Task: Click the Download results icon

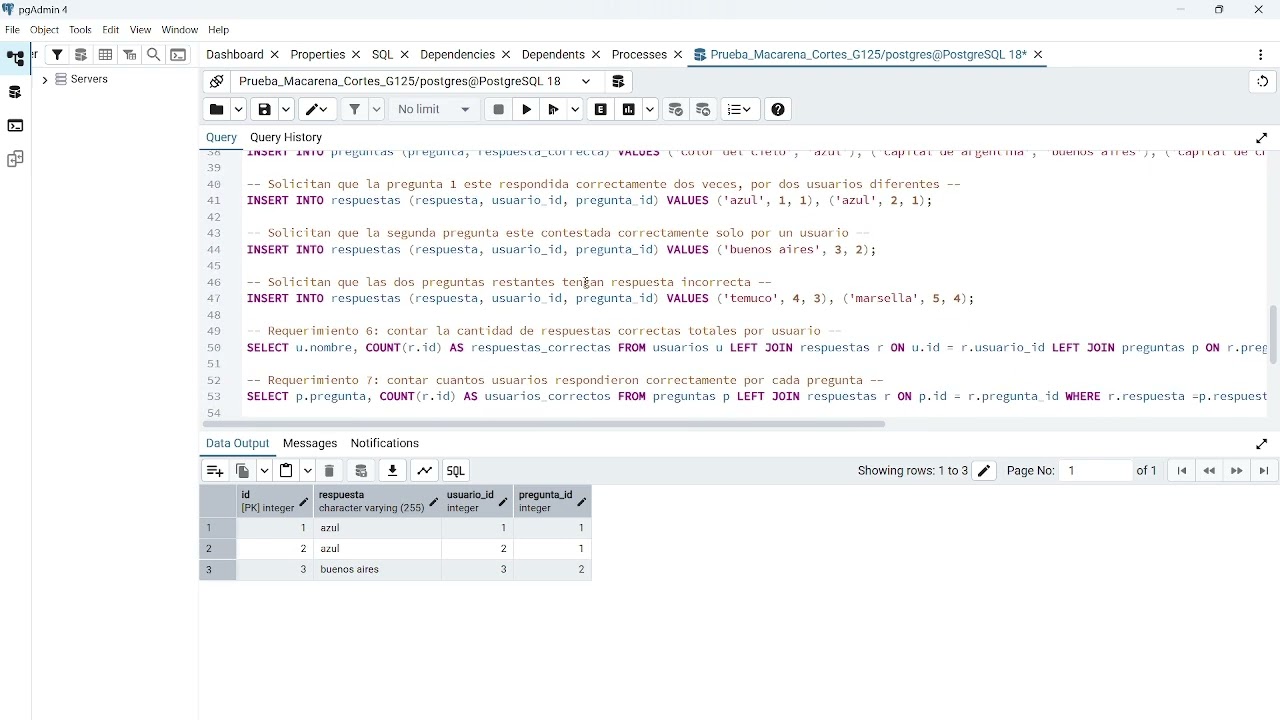Action: pos(394,471)
